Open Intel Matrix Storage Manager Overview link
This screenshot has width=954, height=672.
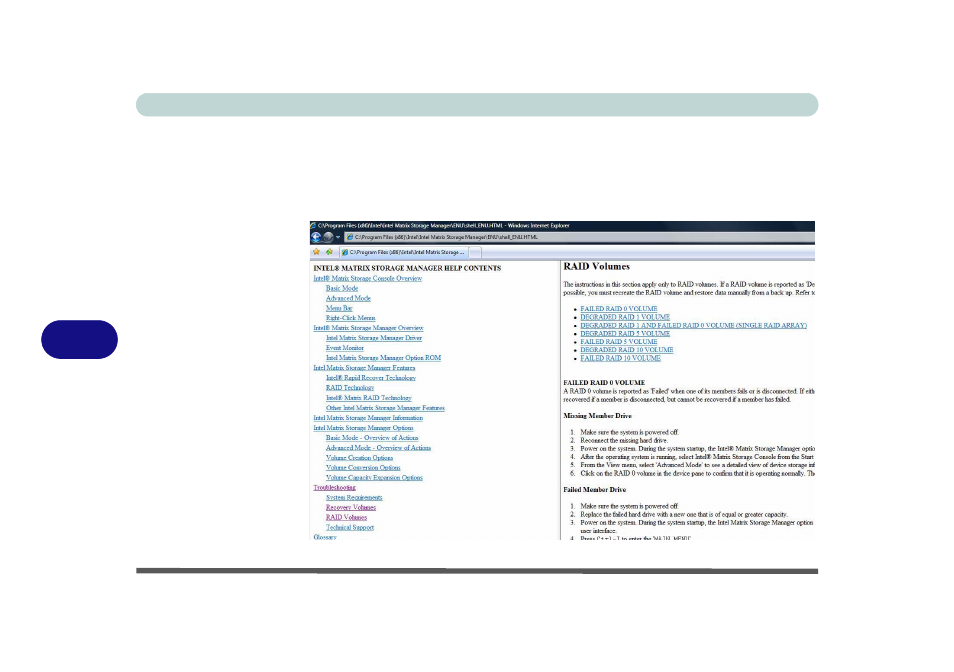click(368, 328)
